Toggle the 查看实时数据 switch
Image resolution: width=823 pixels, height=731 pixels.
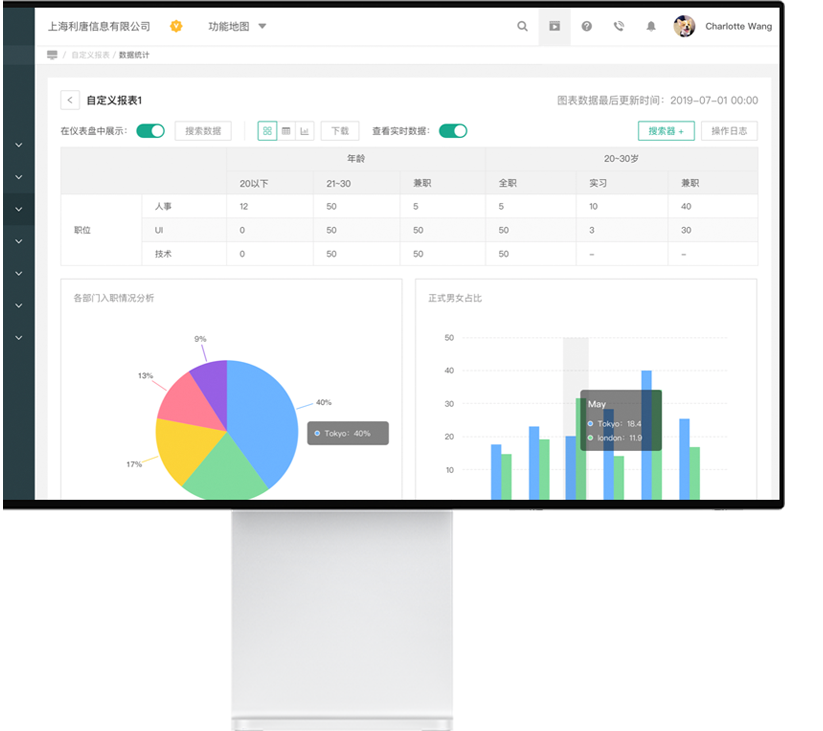click(453, 131)
